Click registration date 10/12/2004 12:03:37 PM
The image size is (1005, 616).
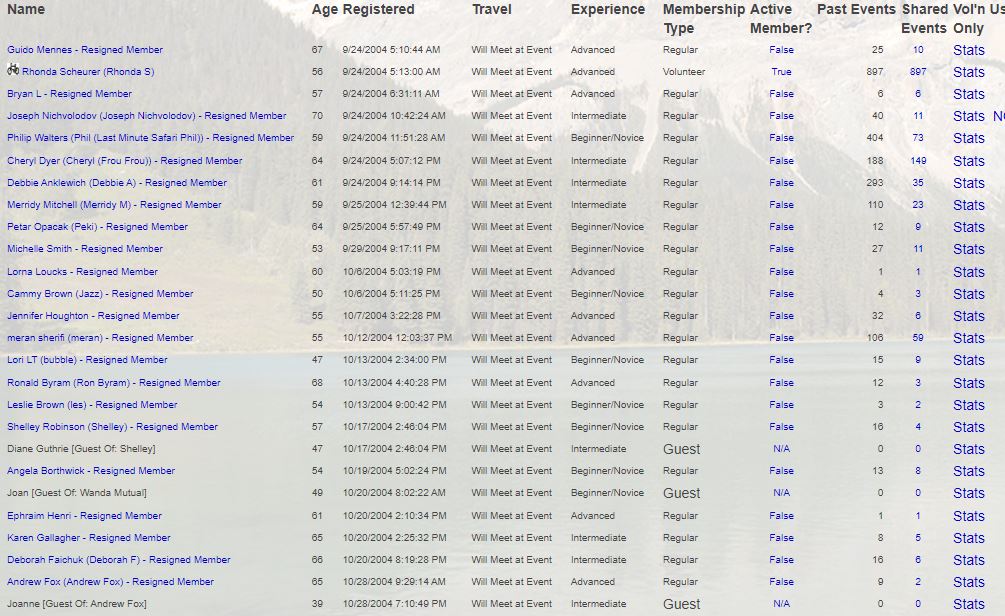pos(397,338)
